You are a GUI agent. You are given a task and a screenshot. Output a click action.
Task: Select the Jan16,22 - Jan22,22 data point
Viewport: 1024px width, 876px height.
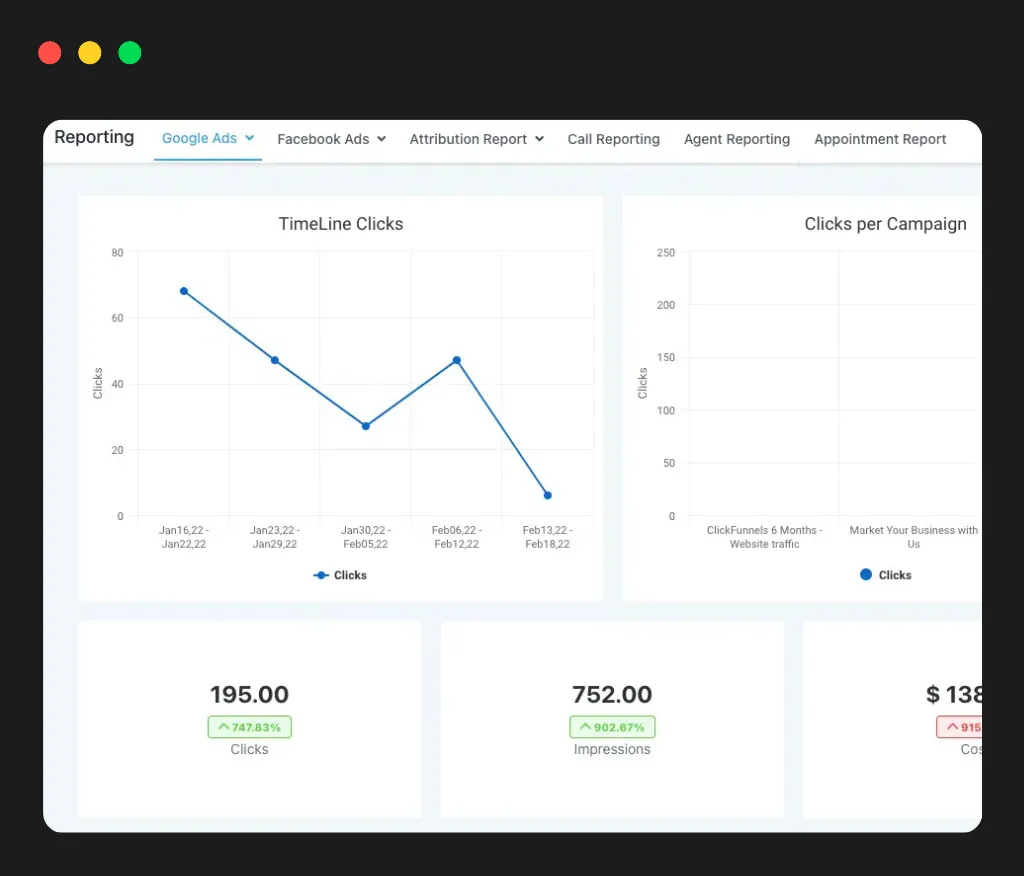tap(184, 291)
